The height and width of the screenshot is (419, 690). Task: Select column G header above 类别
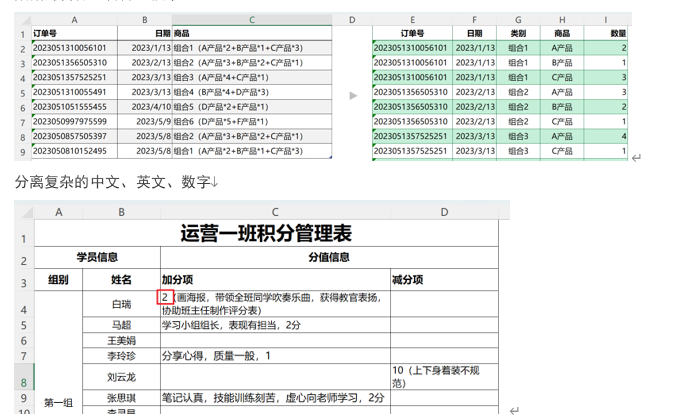(x=518, y=20)
